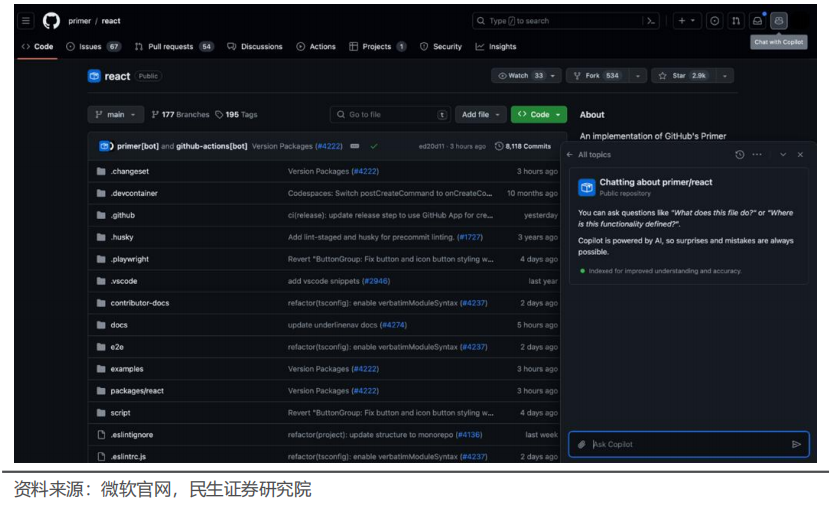The width and height of the screenshot is (840, 508).
Task: Open the Projects tab
Action: point(377,47)
